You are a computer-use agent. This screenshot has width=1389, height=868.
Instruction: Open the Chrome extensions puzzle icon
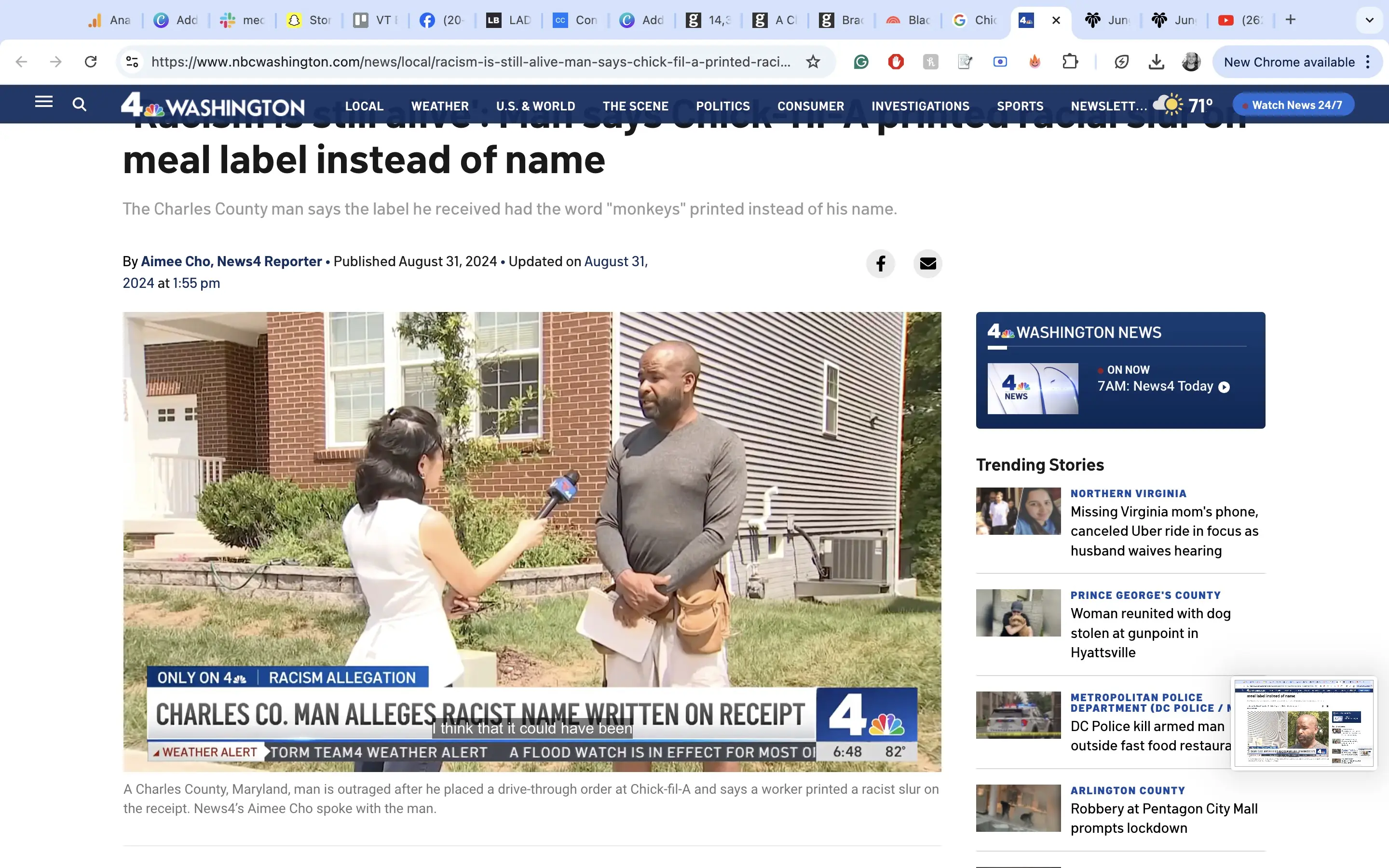tap(1070, 62)
